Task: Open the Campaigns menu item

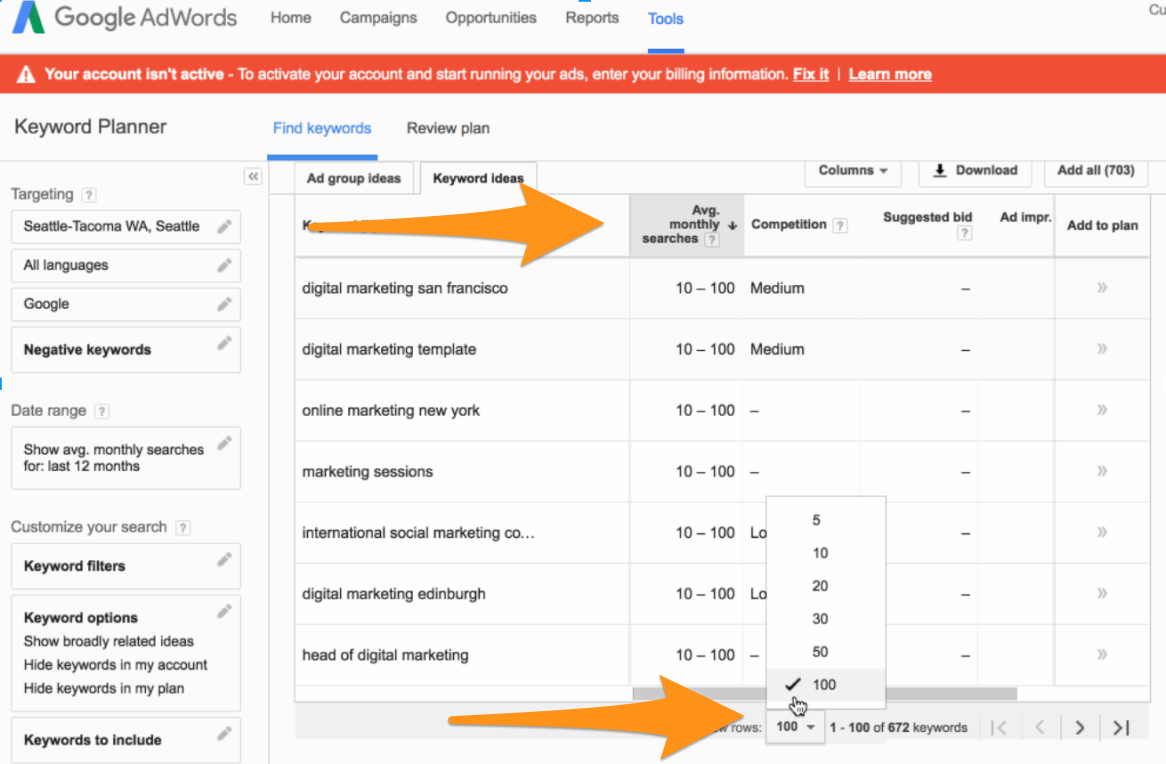Action: [x=378, y=18]
